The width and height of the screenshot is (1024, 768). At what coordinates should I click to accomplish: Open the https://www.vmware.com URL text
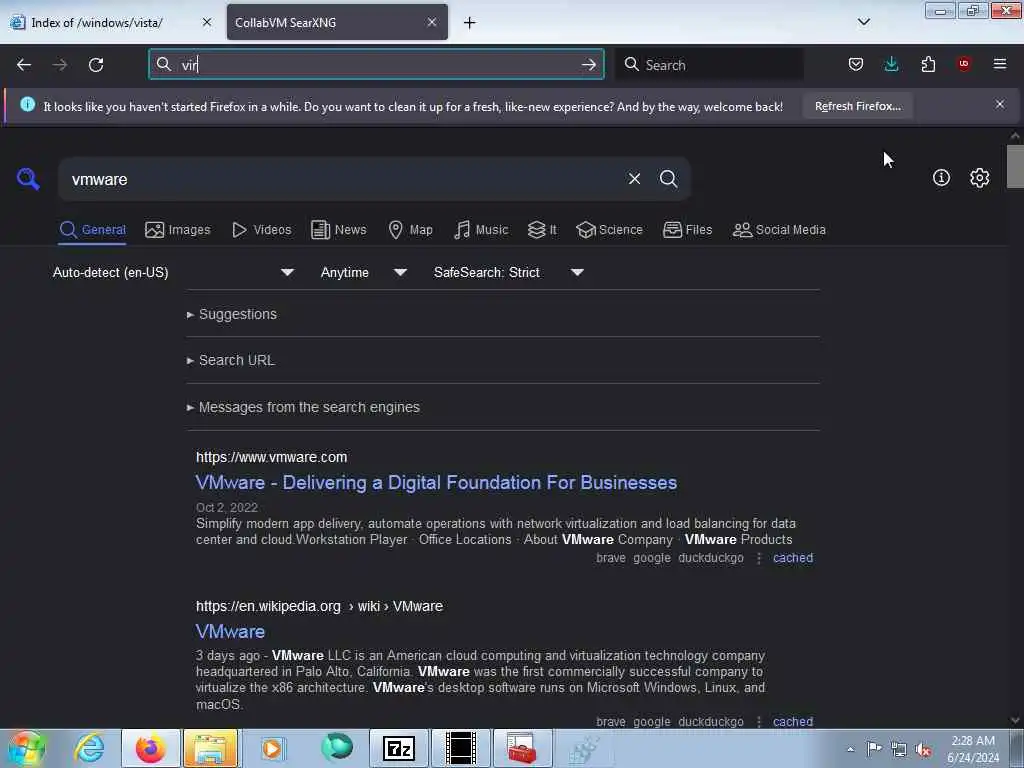click(272, 457)
